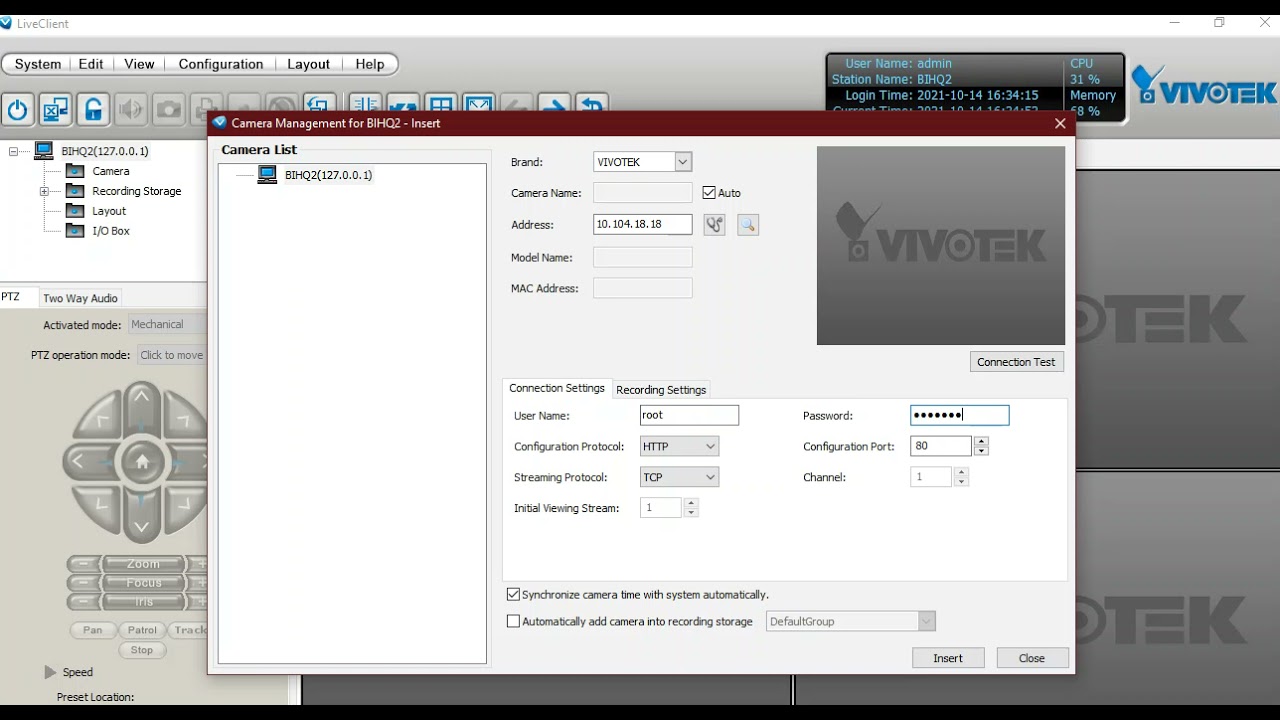1280x720 pixels.
Task: Click the Patrol button
Action: tap(142, 630)
